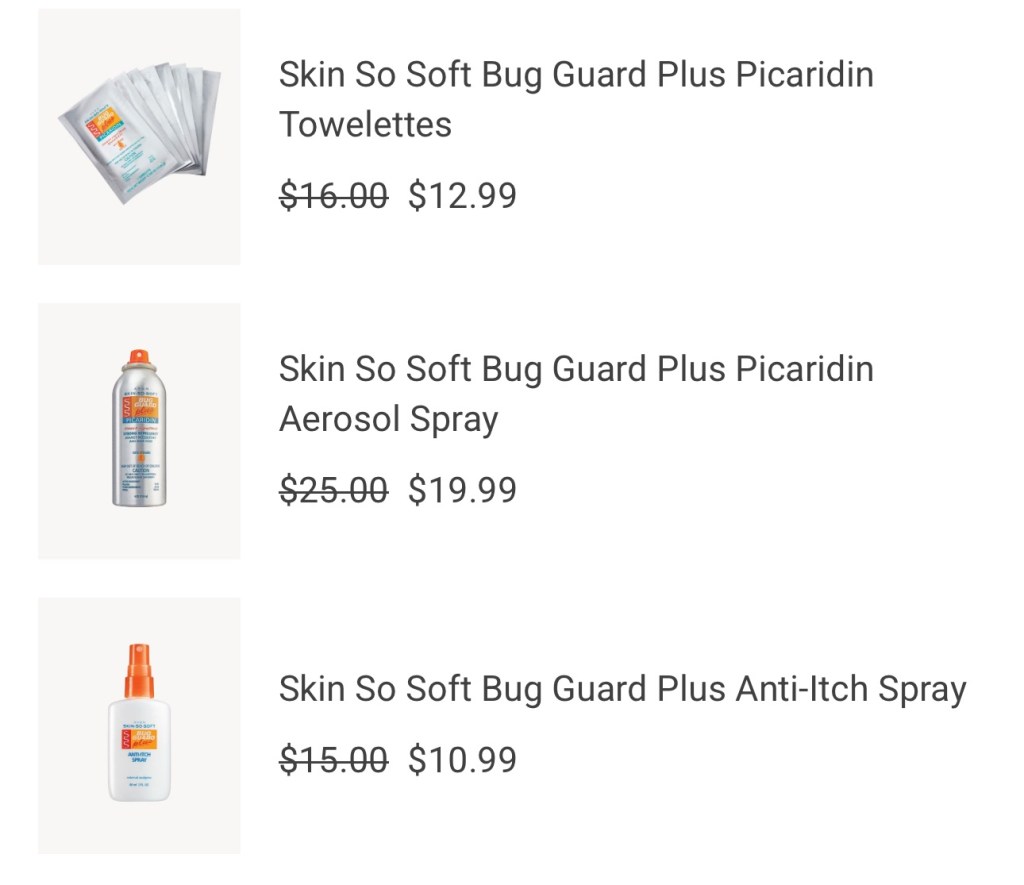Open the Bug Guard Plus Anti-Itch Spray title link
Viewport: 1024px width, 885px height.
[622, 689]
